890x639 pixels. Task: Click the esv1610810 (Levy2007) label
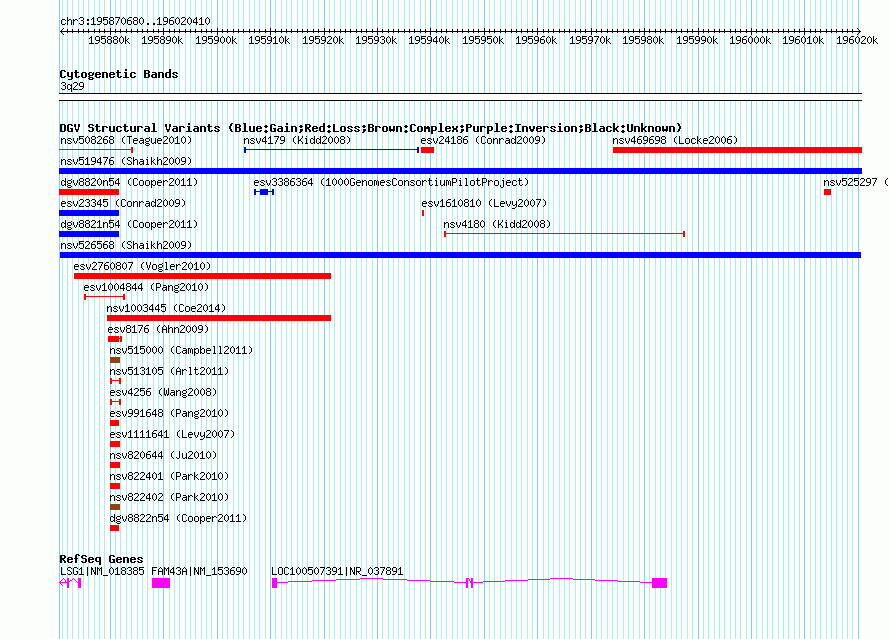click(484, 203)
